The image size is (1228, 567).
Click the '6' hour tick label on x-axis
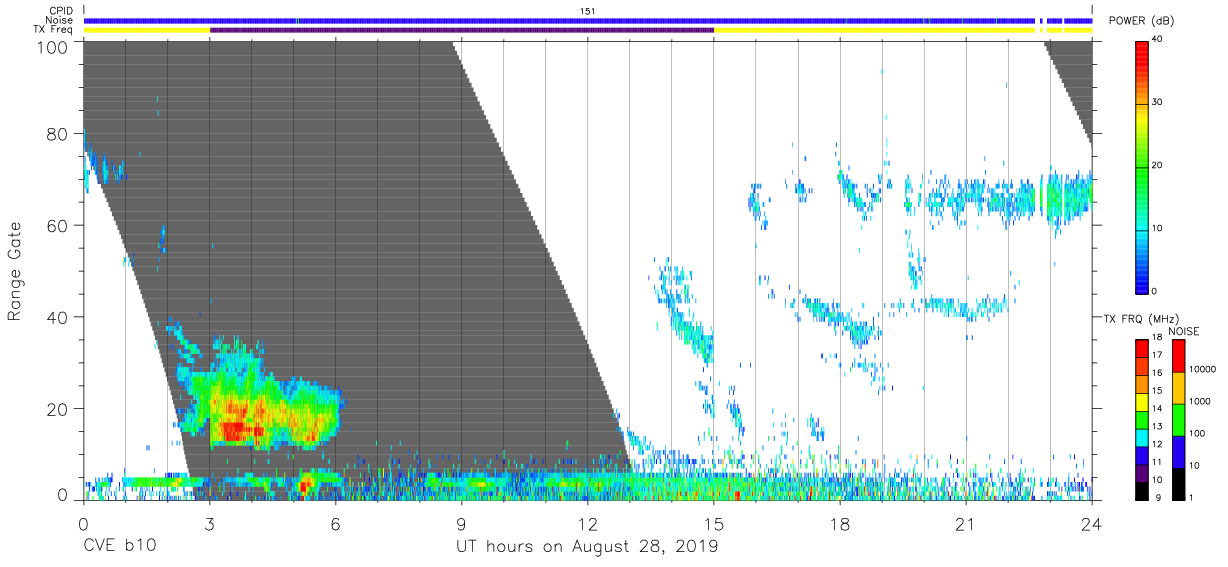(x=335, y=522)
